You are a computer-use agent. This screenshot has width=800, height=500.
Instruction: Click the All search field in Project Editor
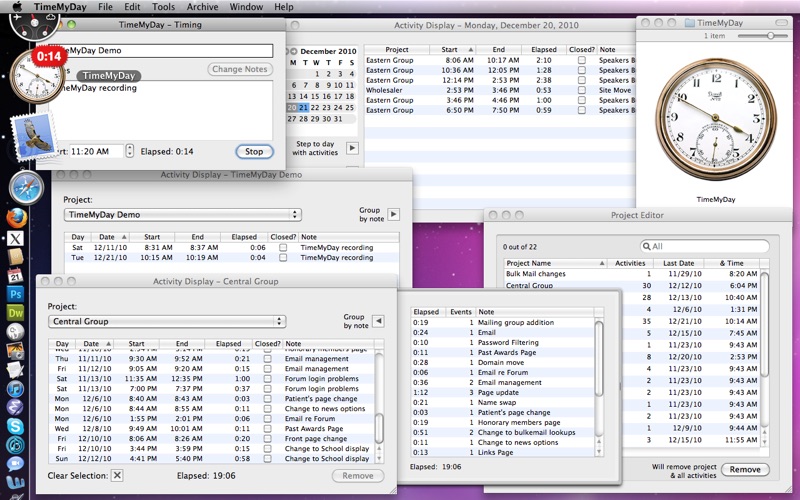(x=704, y=246)
